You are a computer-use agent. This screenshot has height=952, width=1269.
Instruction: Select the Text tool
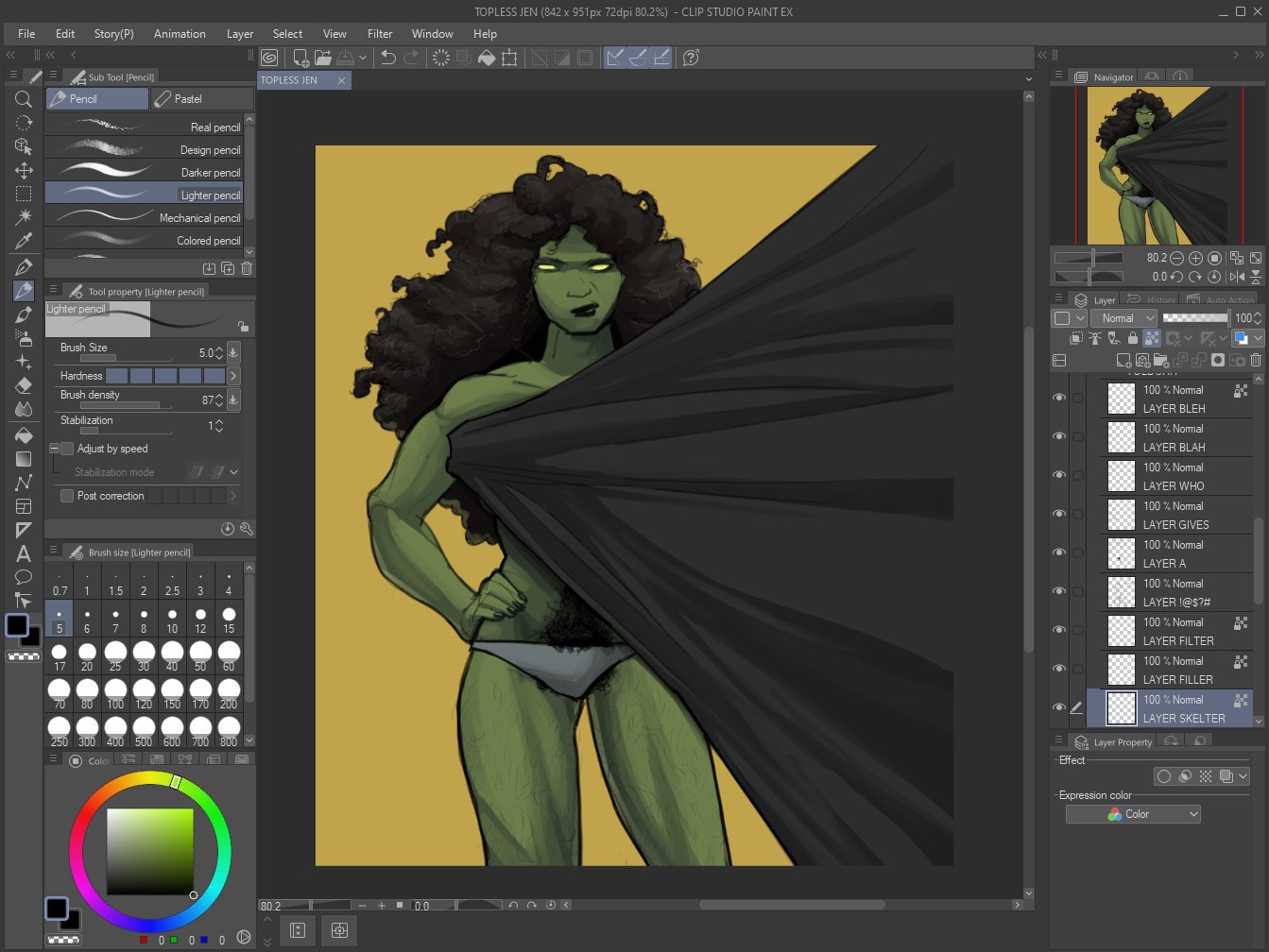[24, 554]
